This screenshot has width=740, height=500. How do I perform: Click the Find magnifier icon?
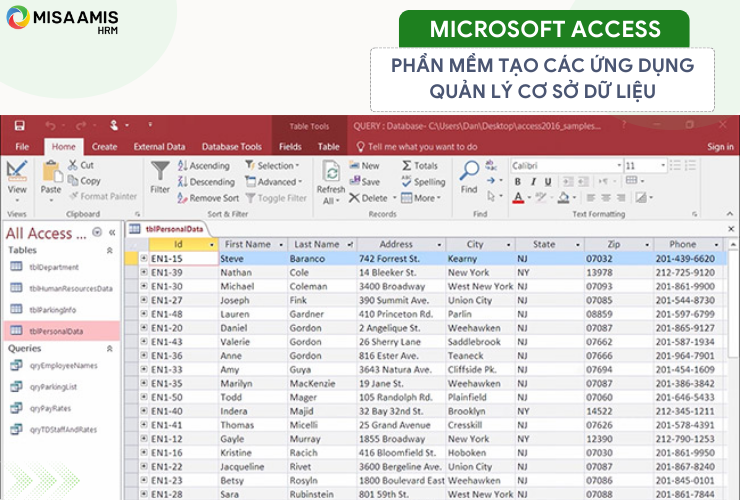tap(469, 171)
